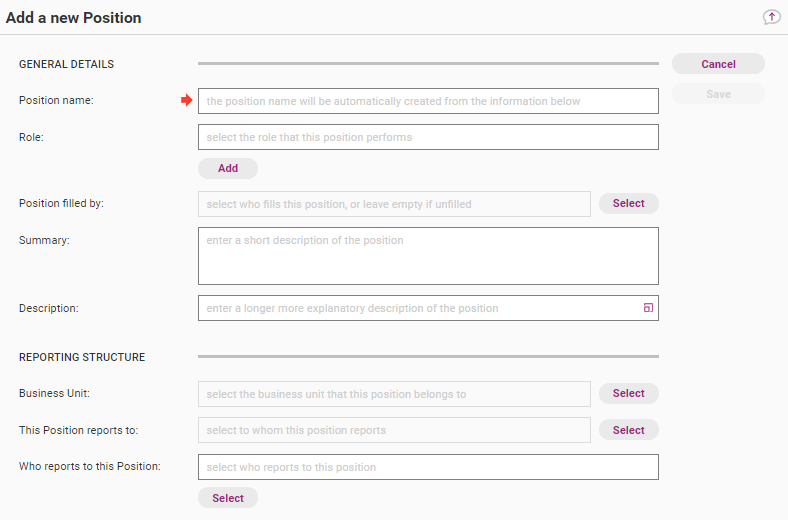Open the Business Unit Select picker

(628, 393)
